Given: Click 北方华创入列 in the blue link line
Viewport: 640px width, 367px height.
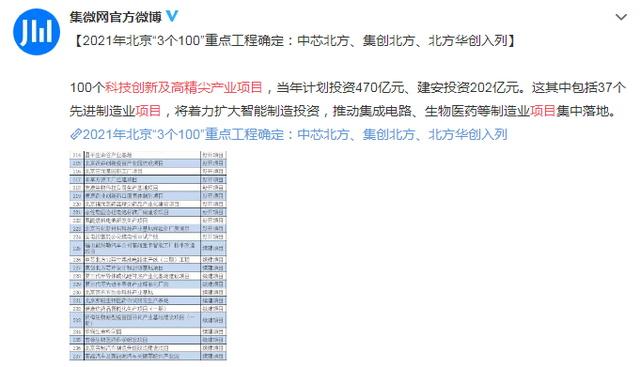Looking at the screenshot, I should (x=468, y=134).
